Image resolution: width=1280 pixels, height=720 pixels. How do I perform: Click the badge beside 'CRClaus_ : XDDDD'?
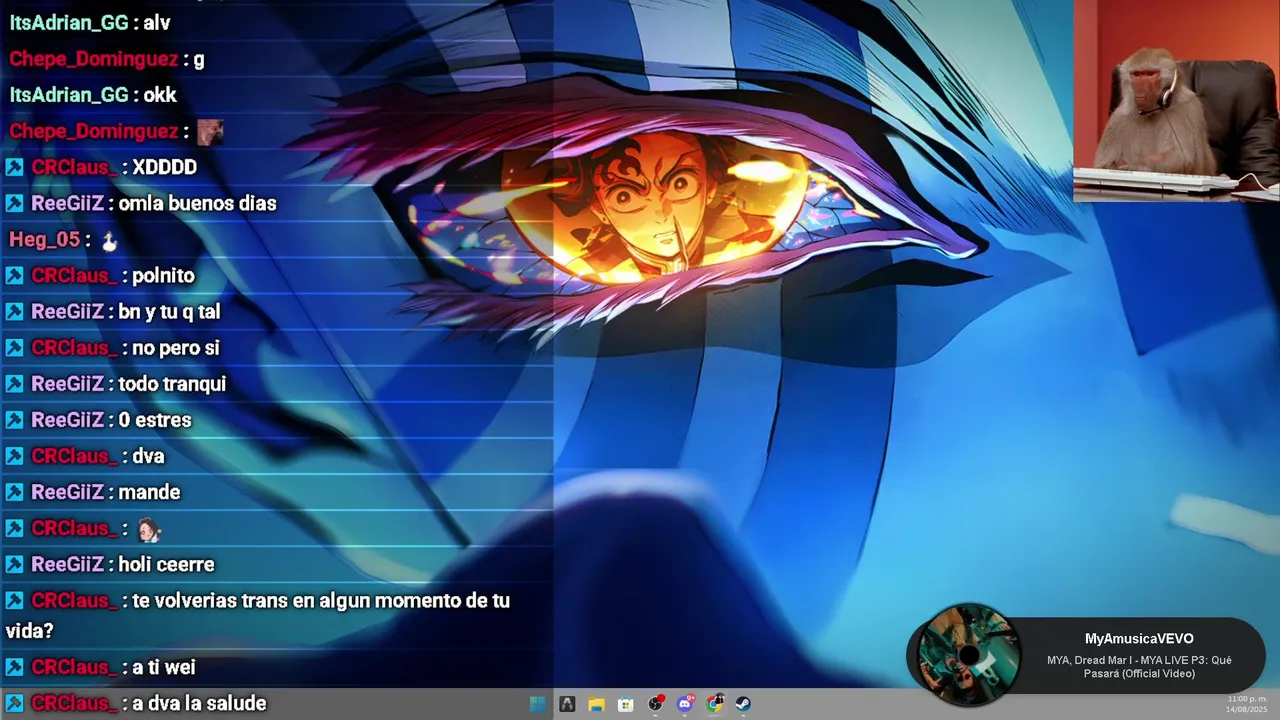pyautogui.click(x=14, y=167)
